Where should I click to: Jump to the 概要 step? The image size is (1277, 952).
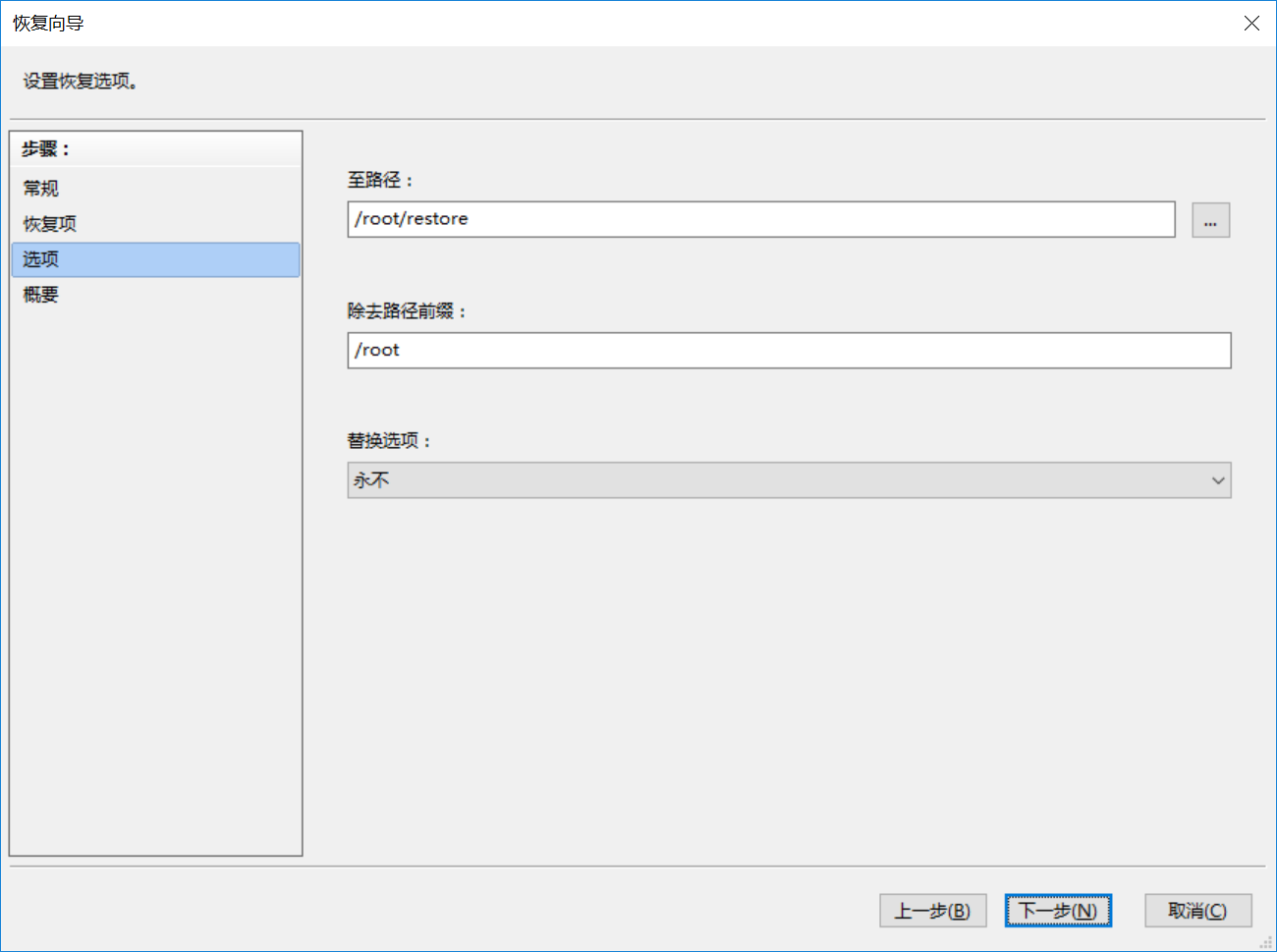click(41, 295)
